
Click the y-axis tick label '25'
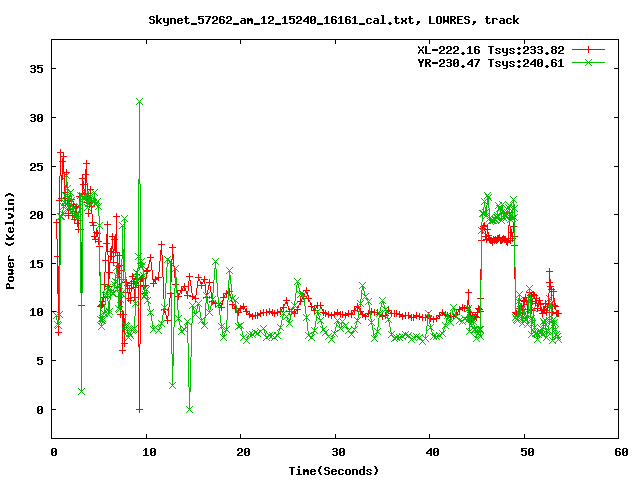point(36,167)
